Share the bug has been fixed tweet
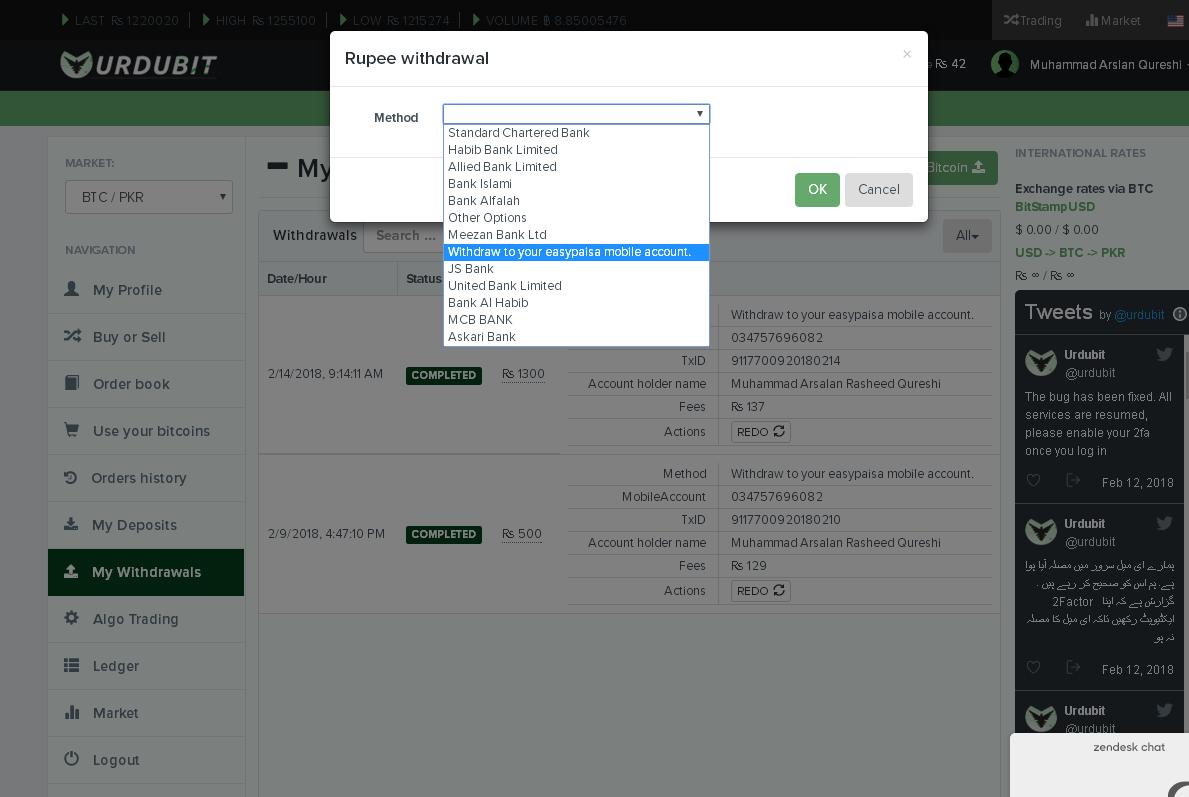Viewport: 1189px width, 797px height. point(1073,481)
